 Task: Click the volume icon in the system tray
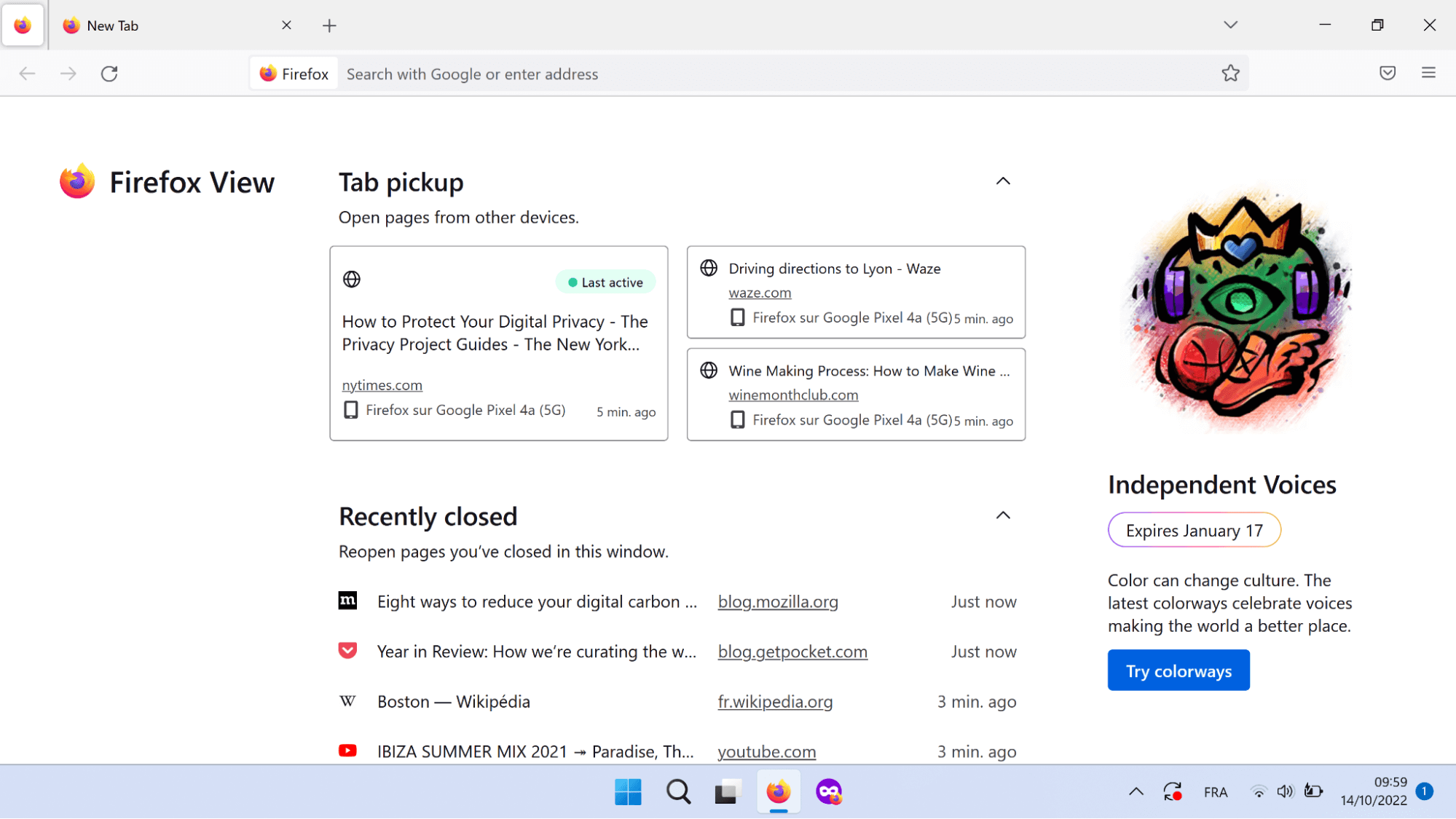click(1285, 791)
